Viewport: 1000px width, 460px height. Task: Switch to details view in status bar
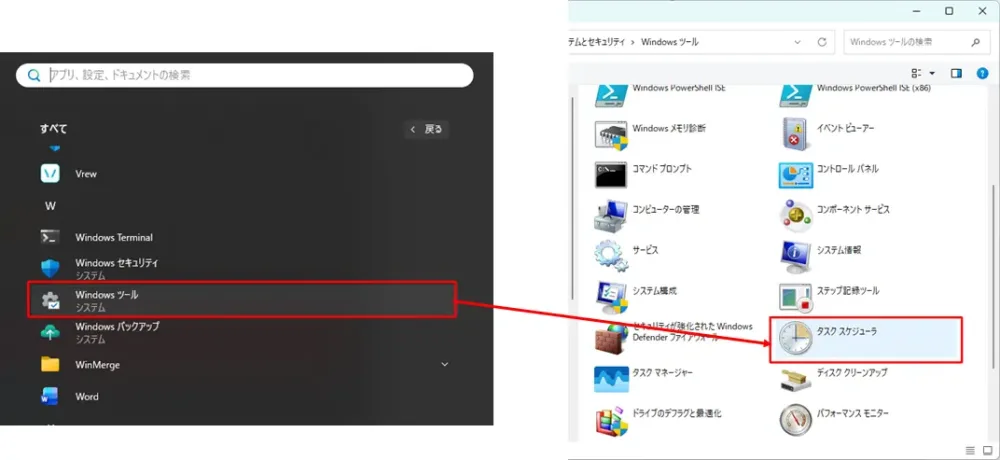[971, 450]
